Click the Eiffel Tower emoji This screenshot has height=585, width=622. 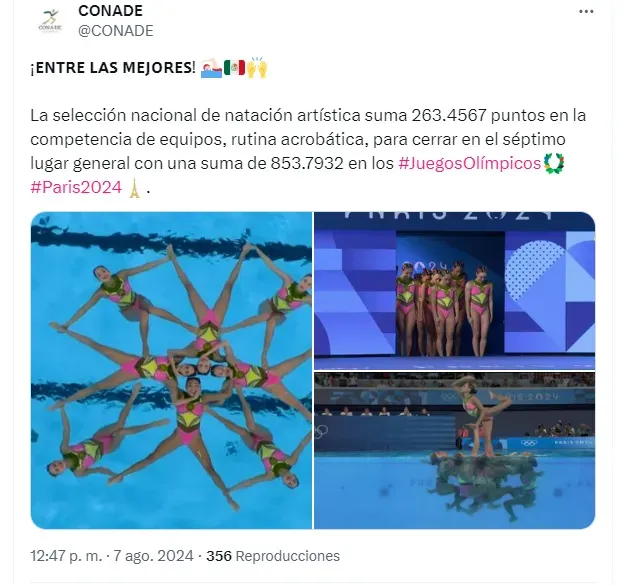coord(134,188)
